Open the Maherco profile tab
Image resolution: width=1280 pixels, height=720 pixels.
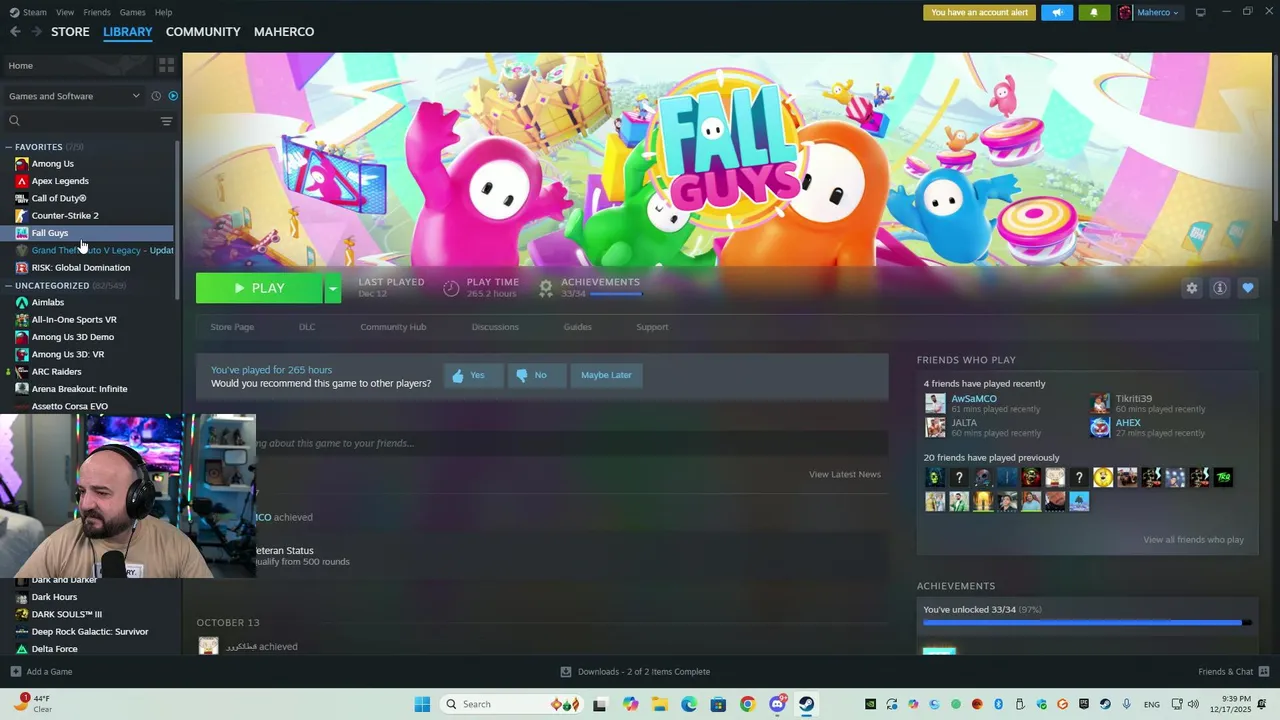(284, 32)
